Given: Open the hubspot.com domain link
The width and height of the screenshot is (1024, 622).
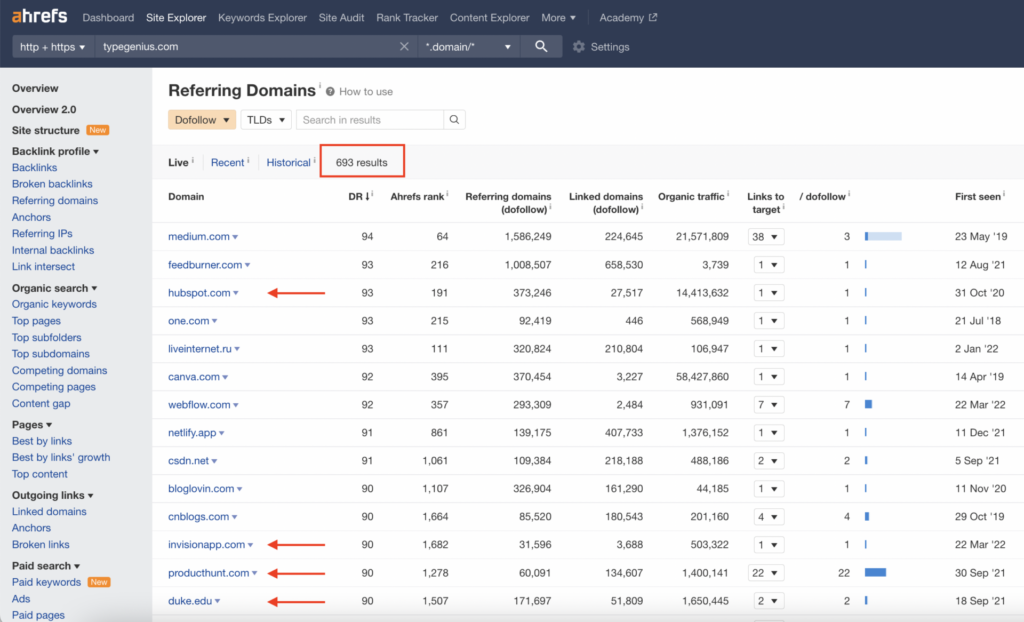Looking at the screenshot, I should coord(199,293).
